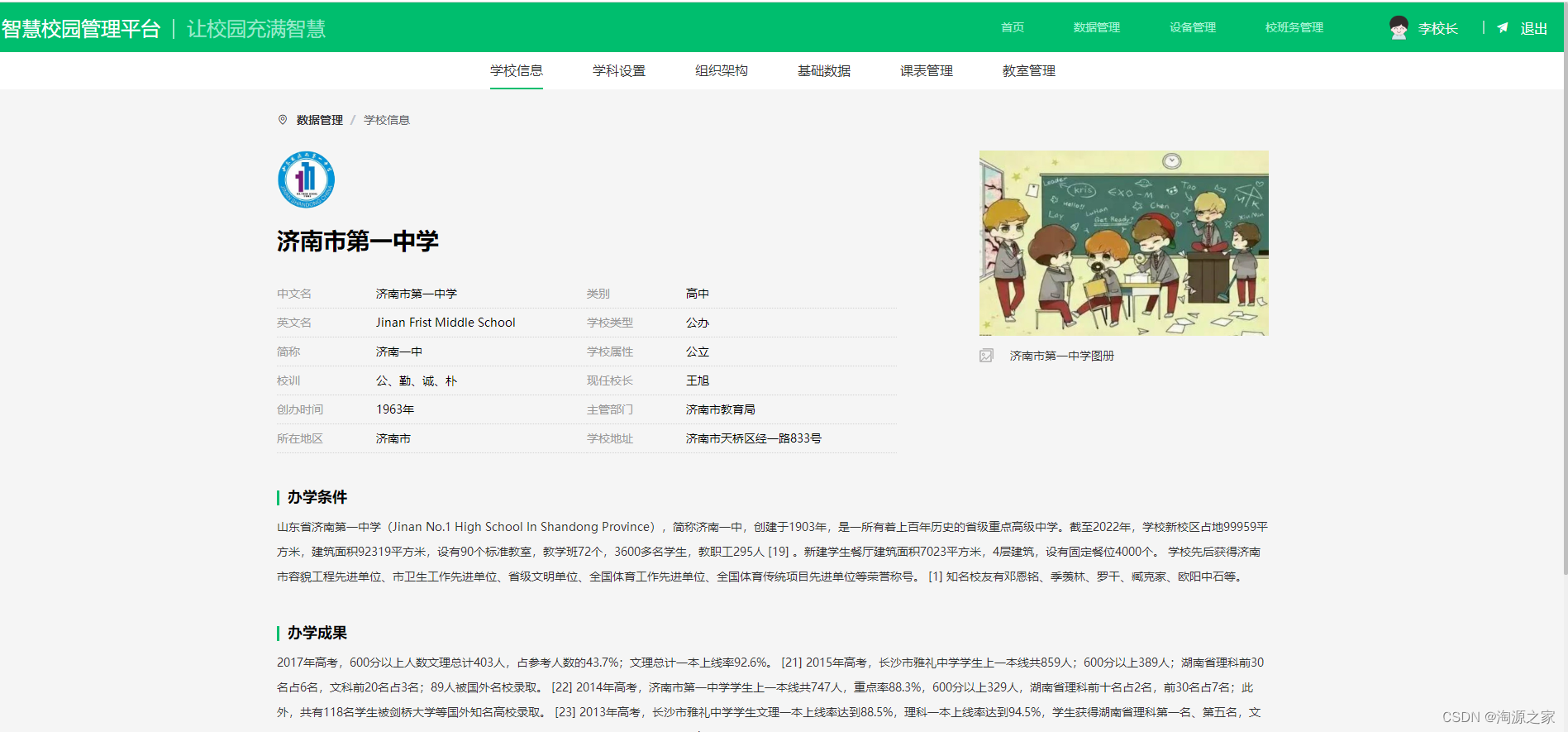Click the English name Jinan Frist Middle School
1568x732 pixels.
(446, 323)
